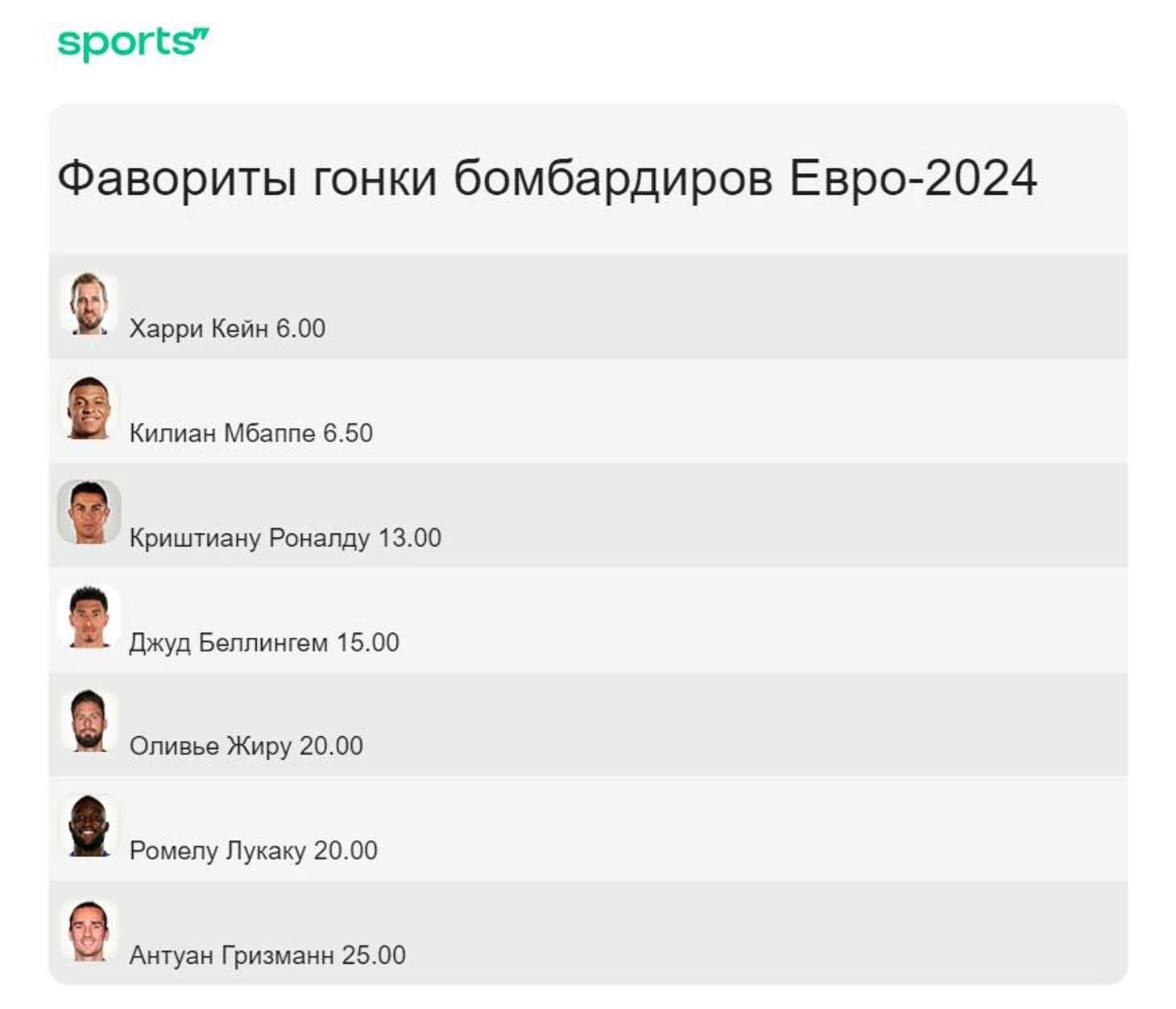The width and height of the screenshot is (1176, 1009).
Task: Click Harry Kane's player photo
Action: [89, 303]
